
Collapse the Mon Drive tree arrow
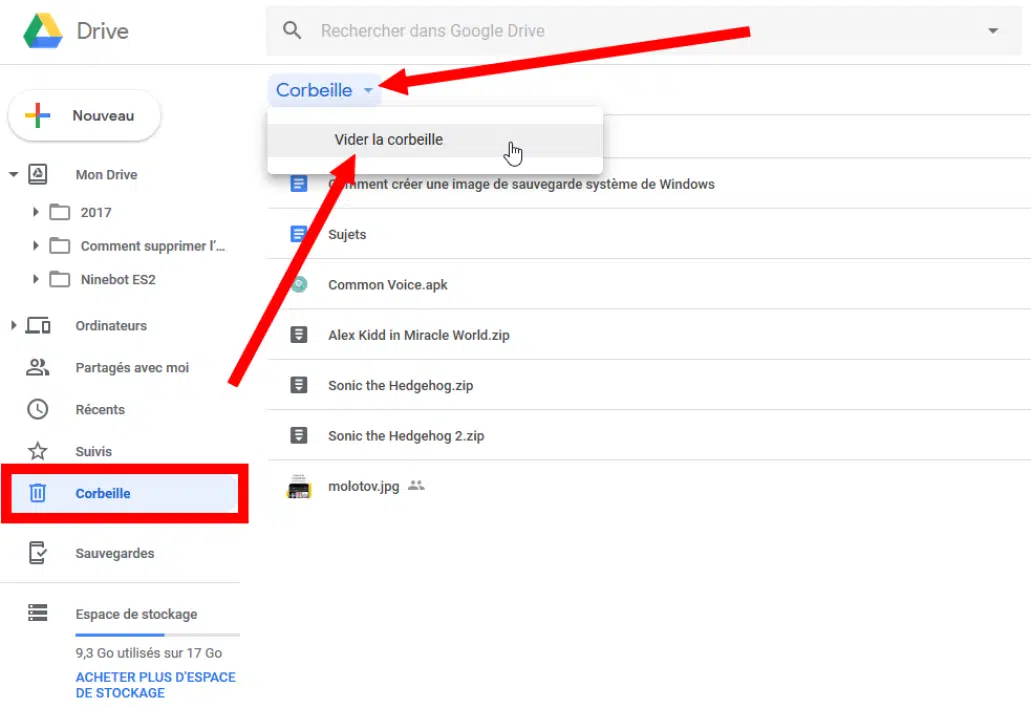[13, 175]
